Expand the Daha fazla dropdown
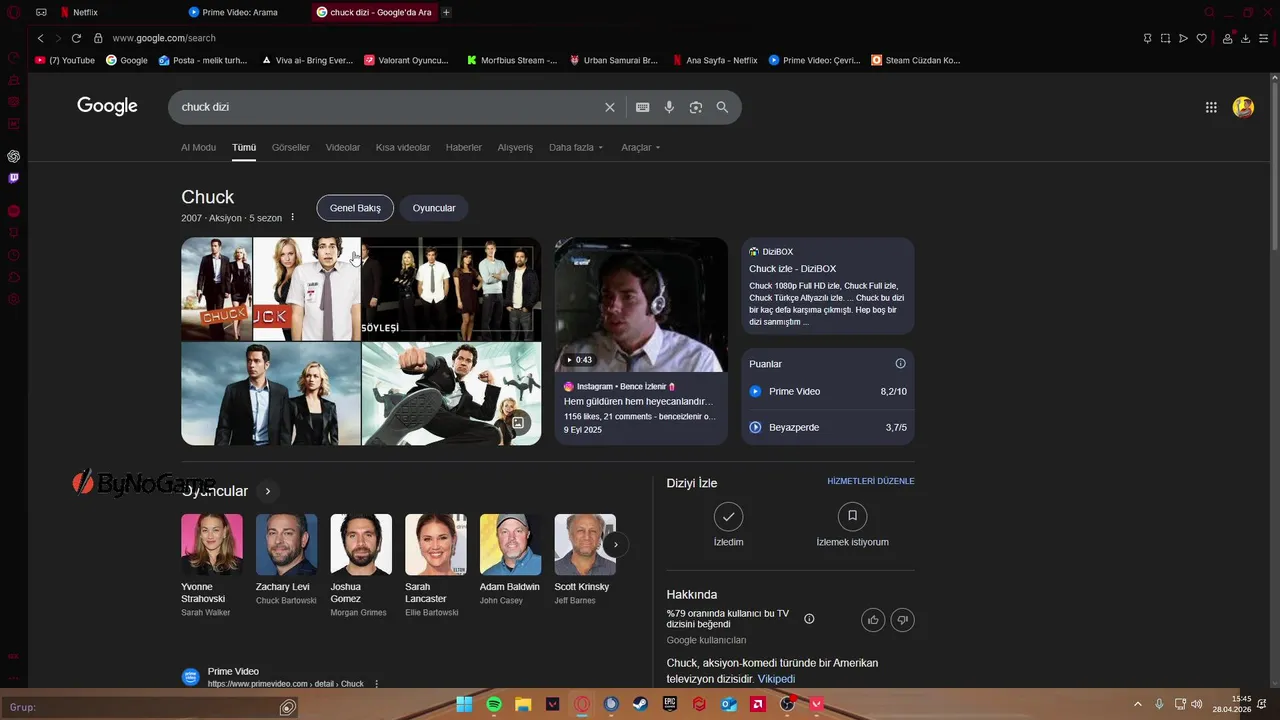 point(576,147)
